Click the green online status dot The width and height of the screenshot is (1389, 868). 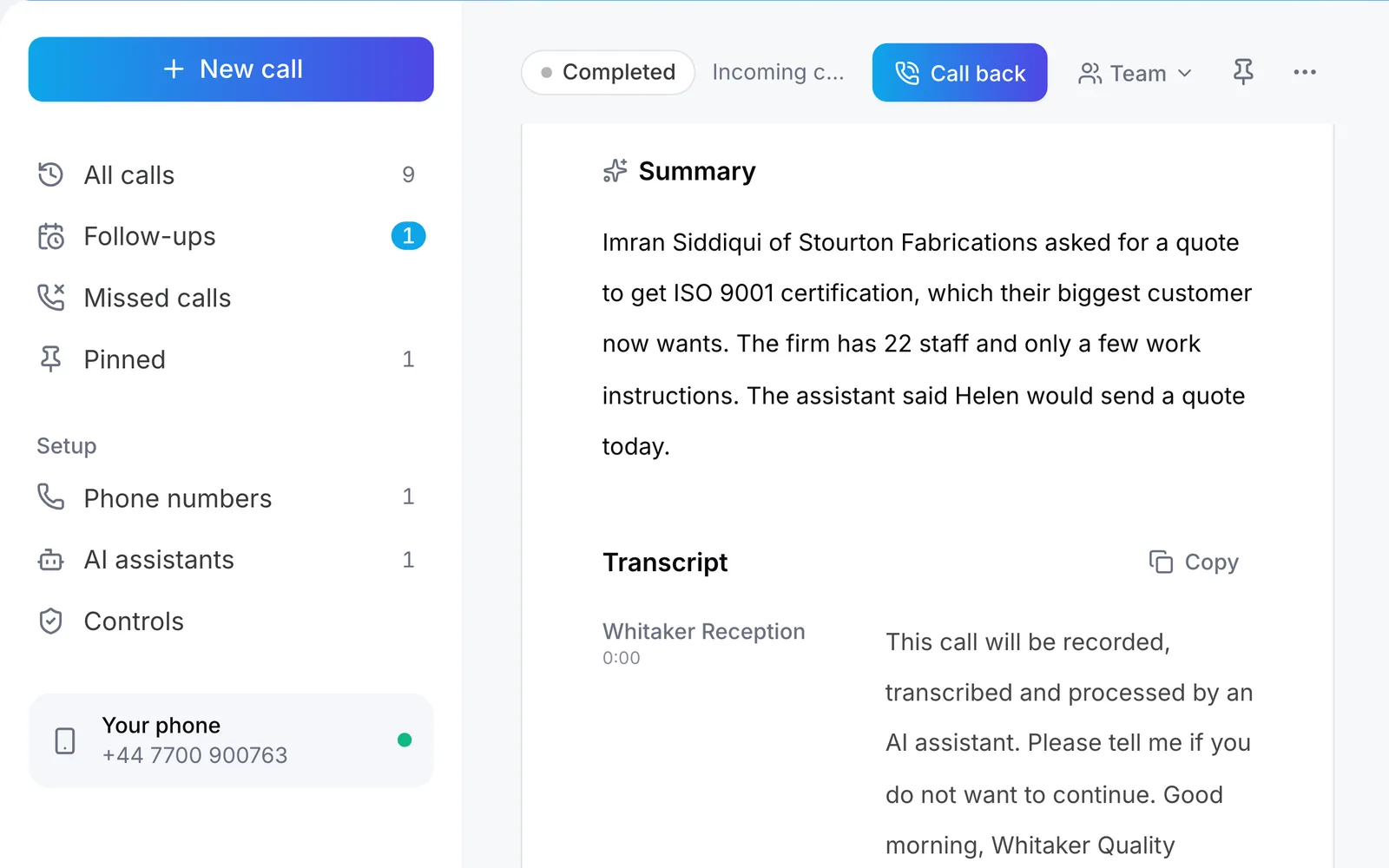click(405, 740)
